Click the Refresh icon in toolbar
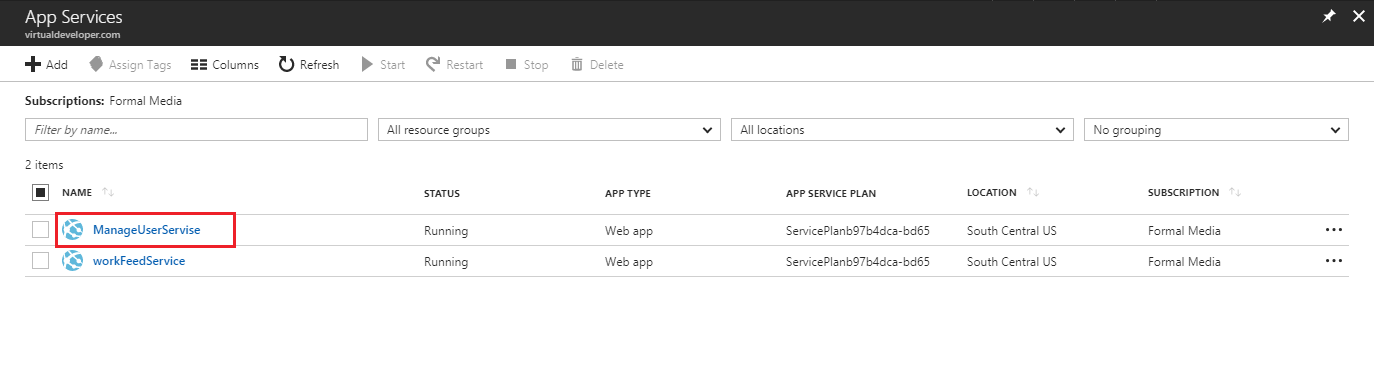This screenshot has width=1374, height=369. coord(286,64)
